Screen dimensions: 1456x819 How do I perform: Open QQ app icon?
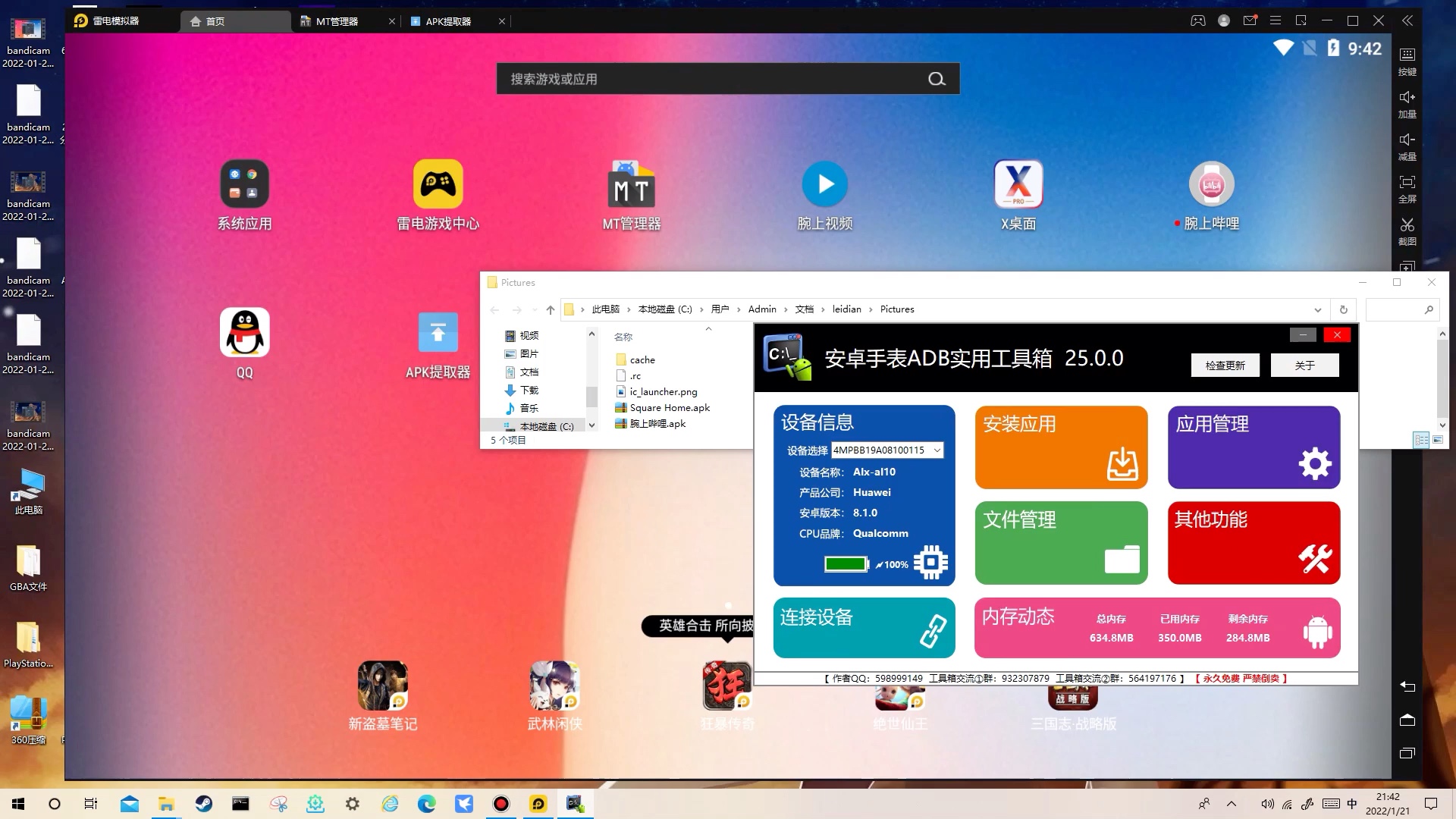[244, 332]
